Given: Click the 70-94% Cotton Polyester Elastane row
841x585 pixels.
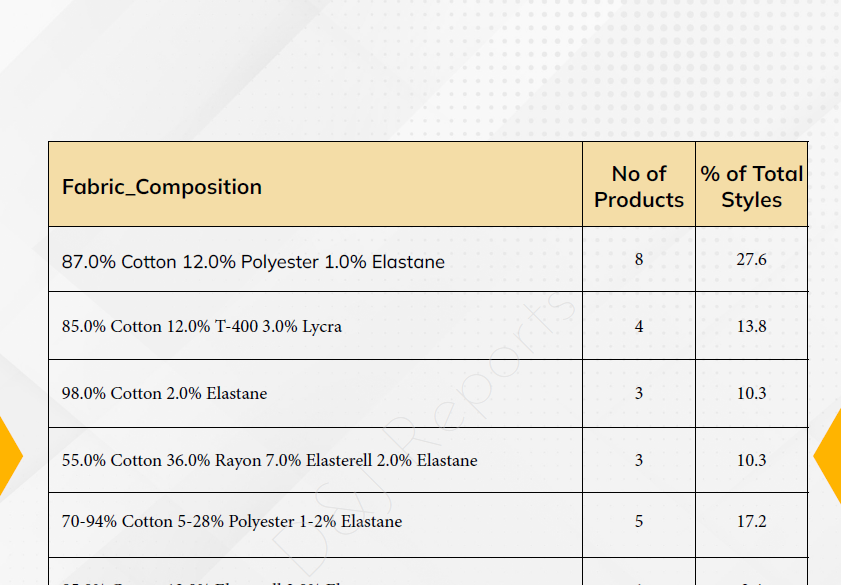Looking at the screenshot, I should click(x=428, y=525).
